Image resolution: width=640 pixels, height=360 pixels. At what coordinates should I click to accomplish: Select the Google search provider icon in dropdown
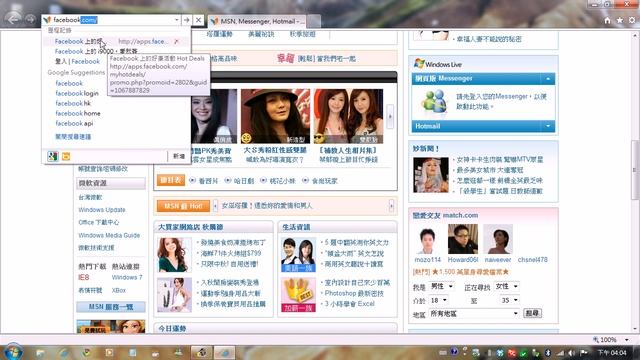pos(53,156)
